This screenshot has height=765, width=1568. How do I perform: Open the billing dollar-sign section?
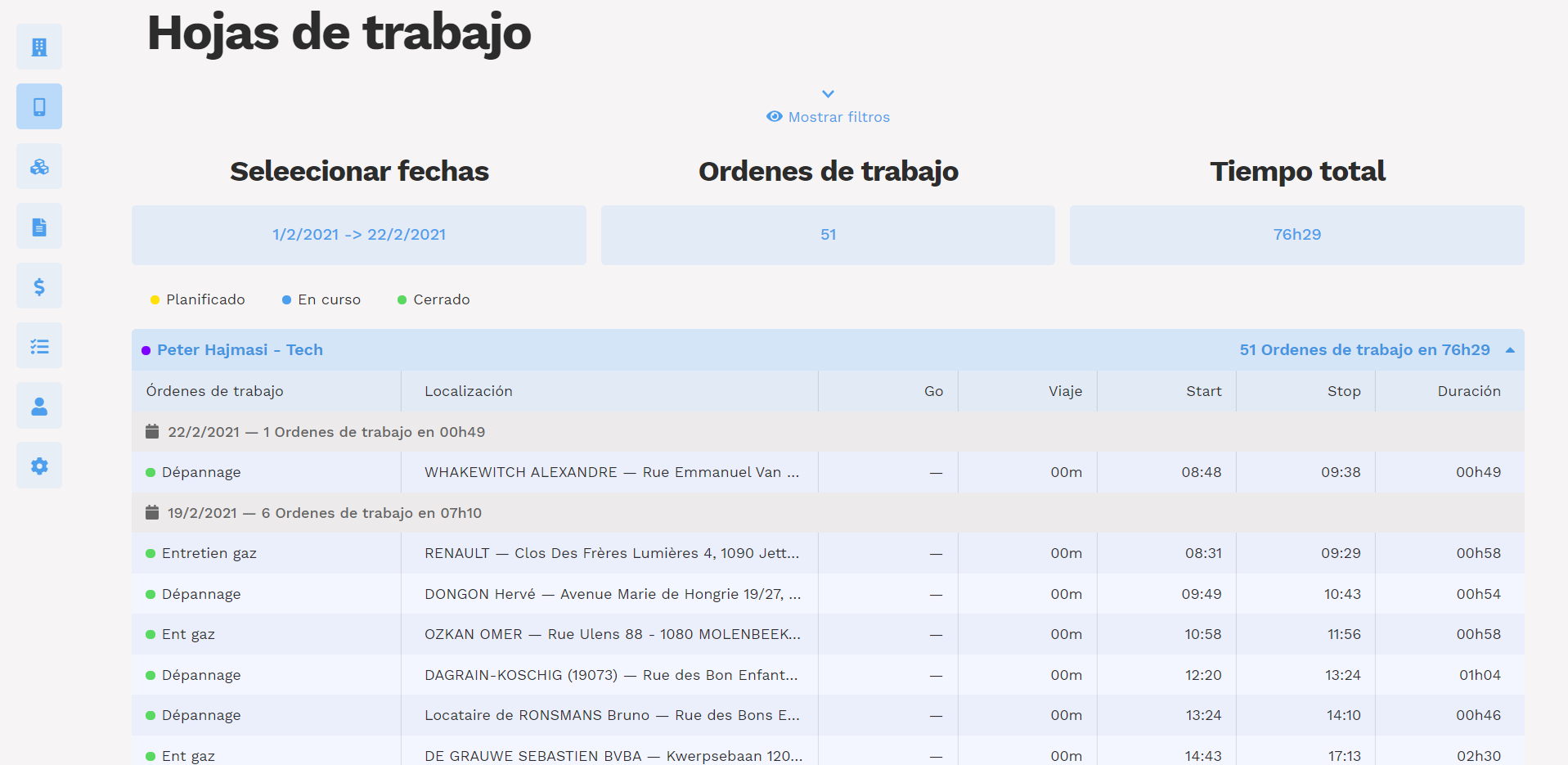tap(38, 286)
